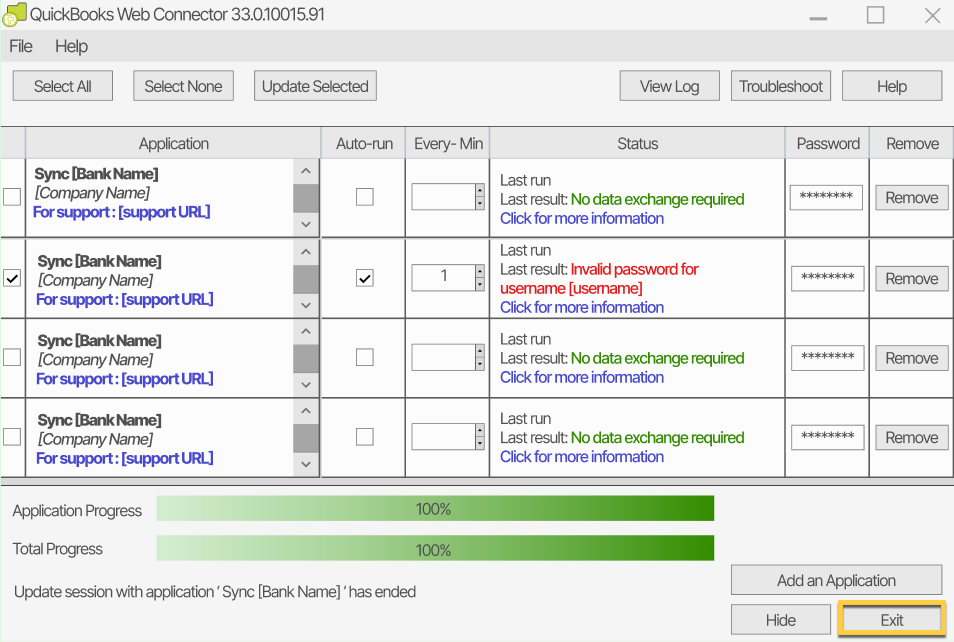Open the File menu
This screenshot has height=642, width=954.
[20, 46]
